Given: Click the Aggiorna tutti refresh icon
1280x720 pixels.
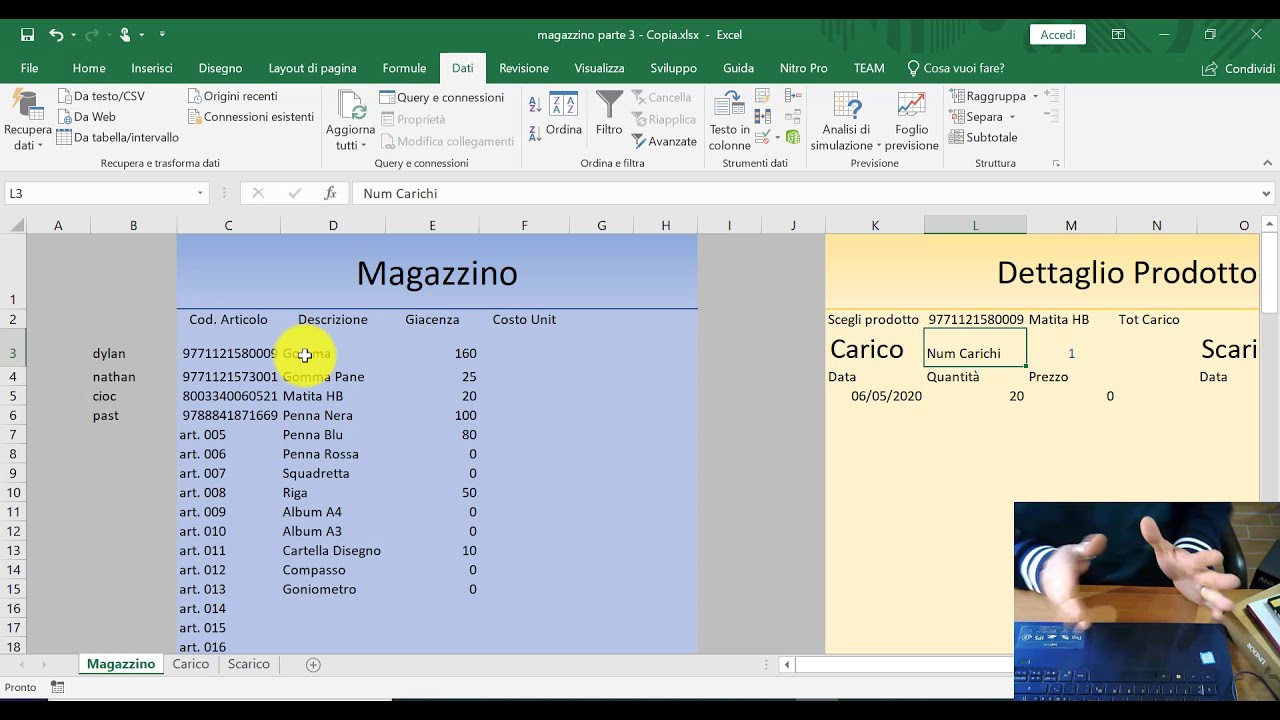Looking at the screenshot, I should coord(351,106).
